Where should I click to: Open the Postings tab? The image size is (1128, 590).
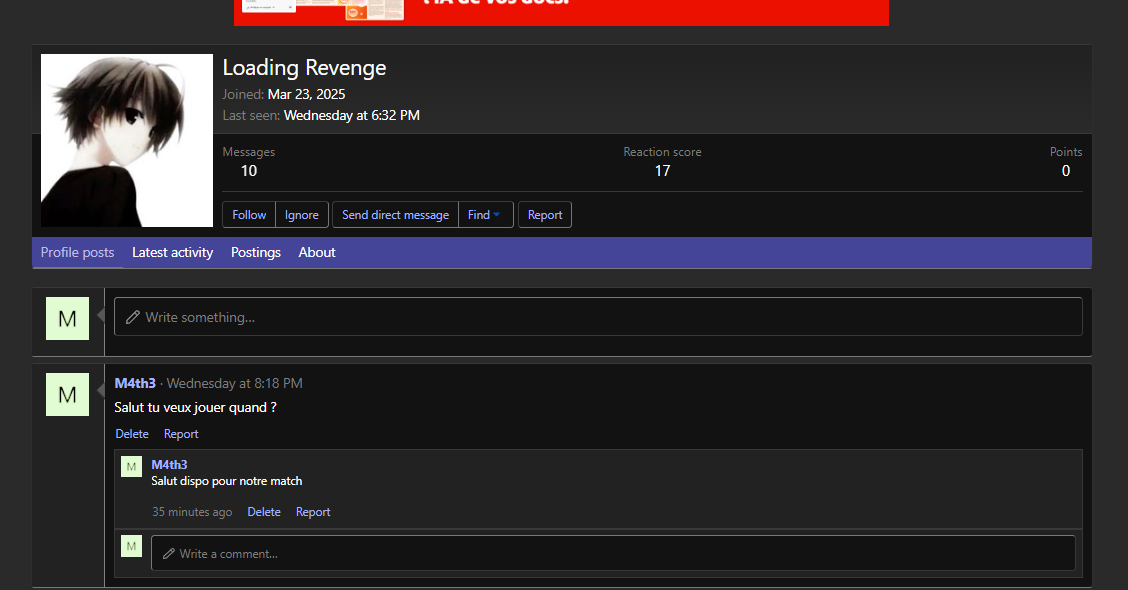[x=256, y=253]
